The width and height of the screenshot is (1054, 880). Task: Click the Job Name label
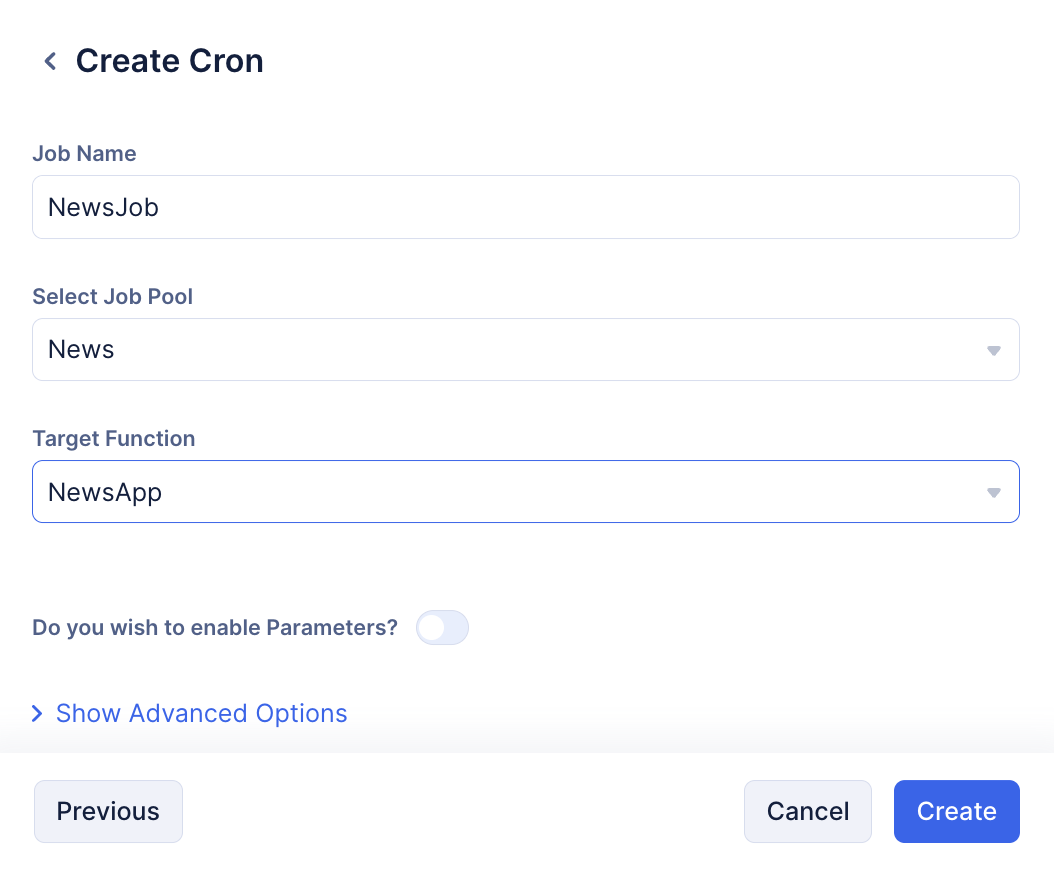(85, 153)
